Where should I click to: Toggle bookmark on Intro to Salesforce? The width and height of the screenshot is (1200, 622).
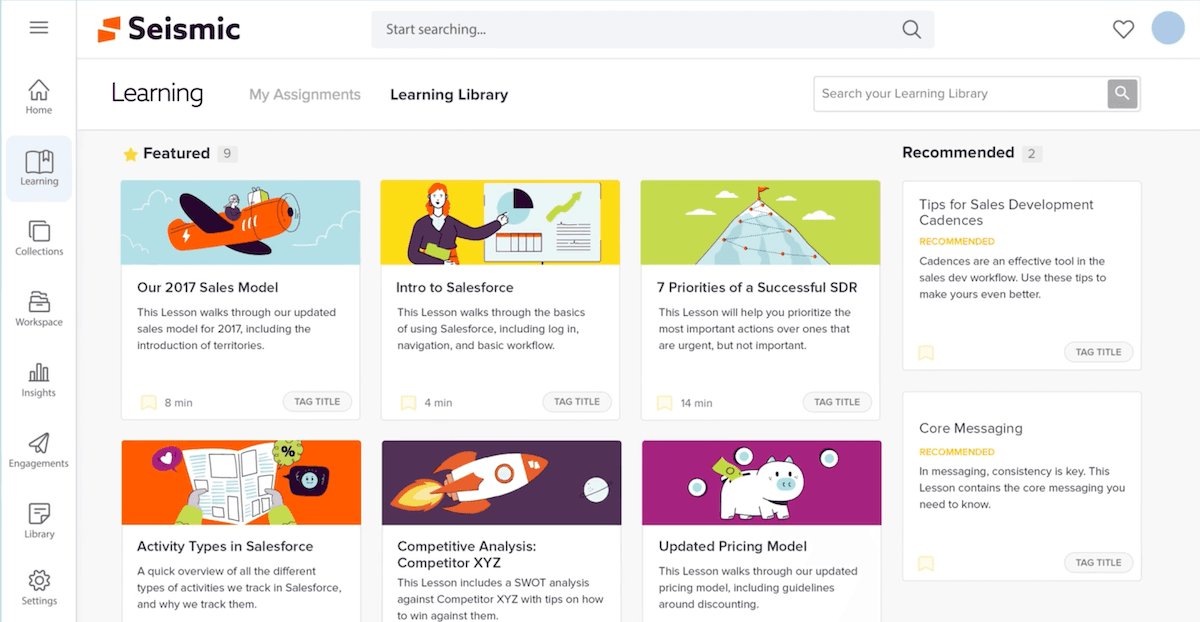(x=408, y=402)
